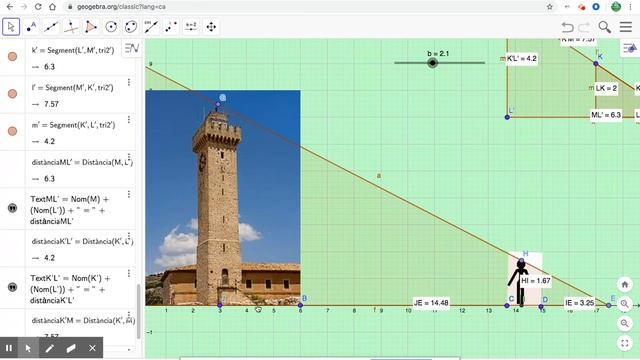The image size is (640, 360).
Task: Toggle visibility of segment k'
Action: (x=13, y=56)
